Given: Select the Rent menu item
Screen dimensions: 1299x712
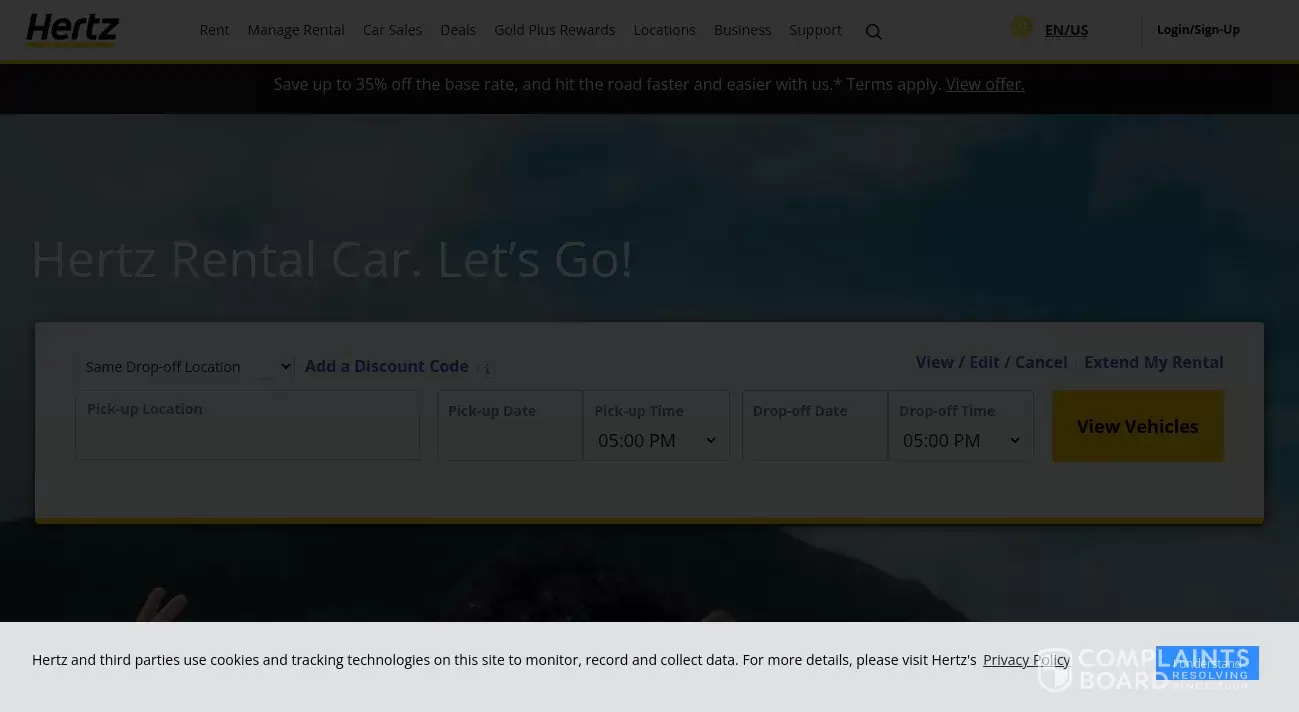Looking at the screenshot, I should click(x=214, y=30).
